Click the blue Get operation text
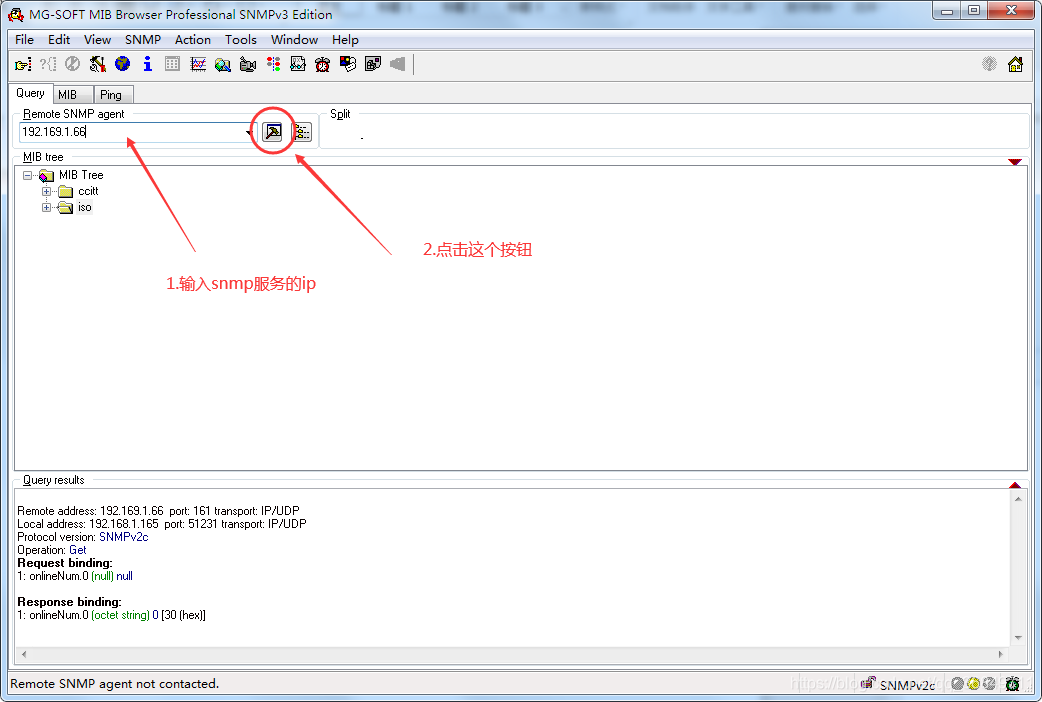 point(78,550)
